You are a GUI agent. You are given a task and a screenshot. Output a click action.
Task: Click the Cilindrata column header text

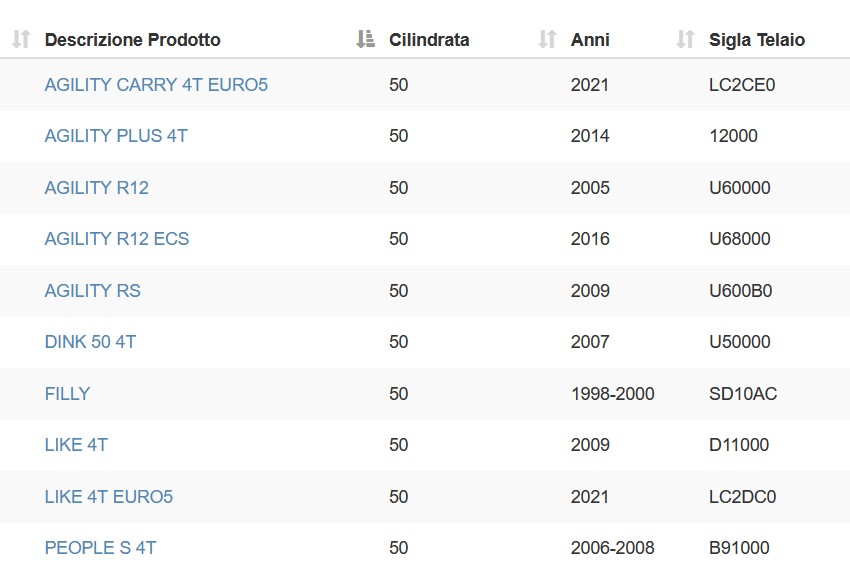click(x=429, y=40)
